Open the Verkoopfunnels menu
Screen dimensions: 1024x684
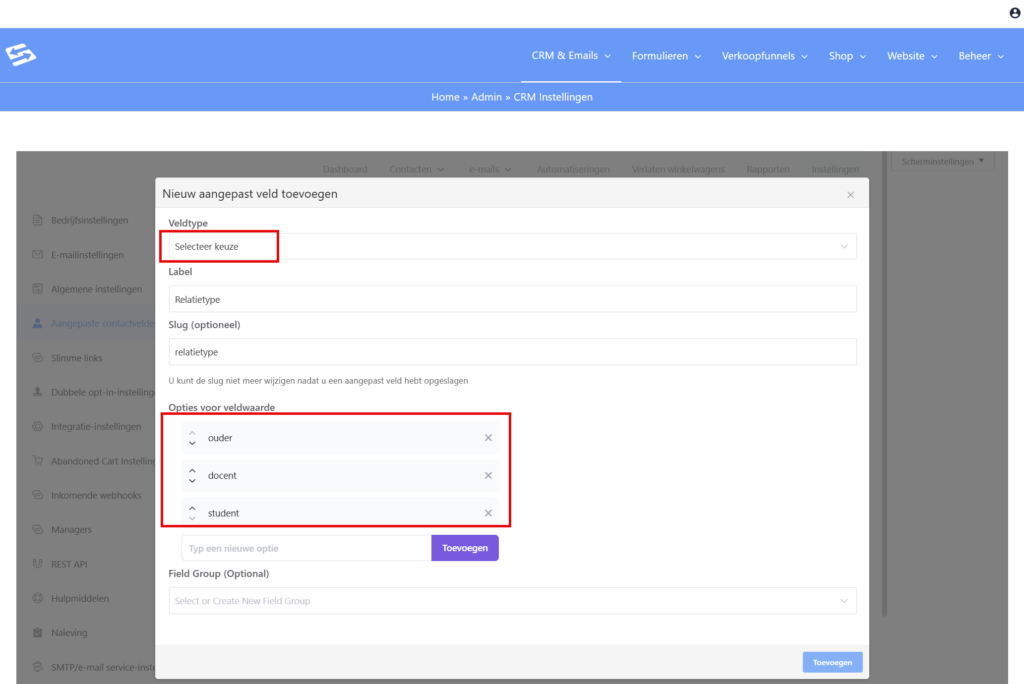click(765, 56)
